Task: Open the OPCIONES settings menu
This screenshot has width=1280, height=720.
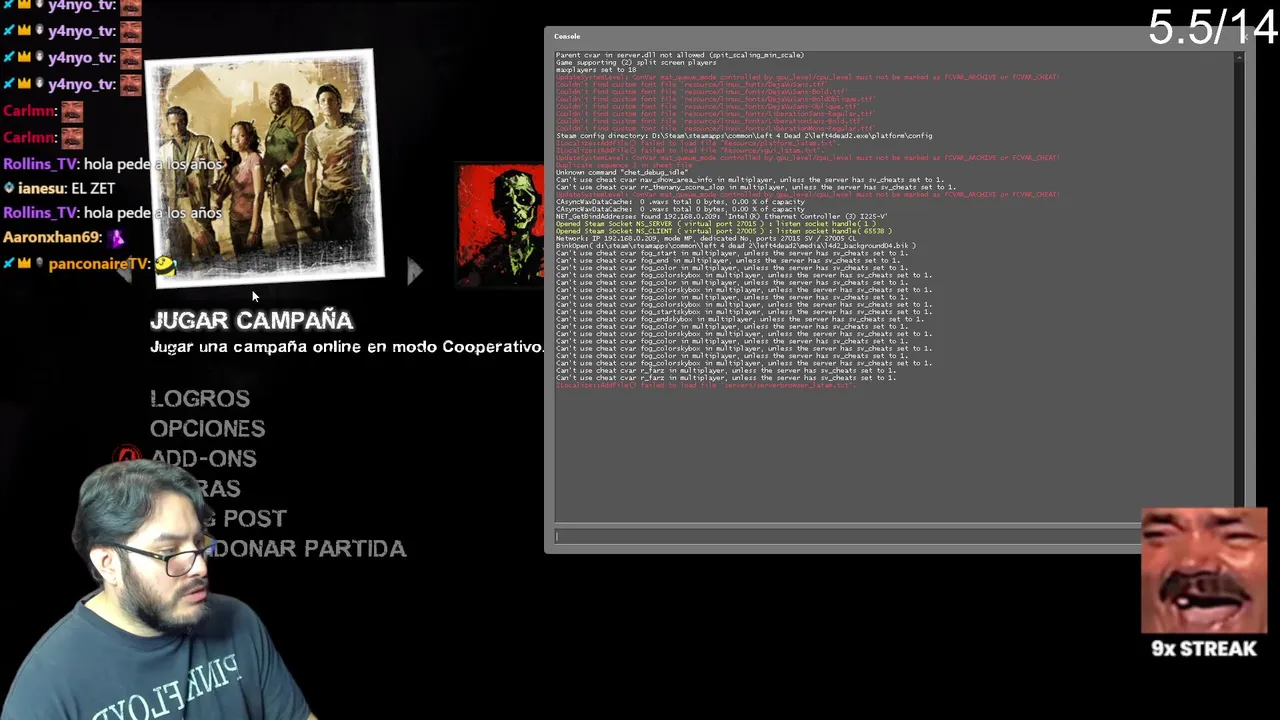Action: pyautogui.click(x=207, y=428)
